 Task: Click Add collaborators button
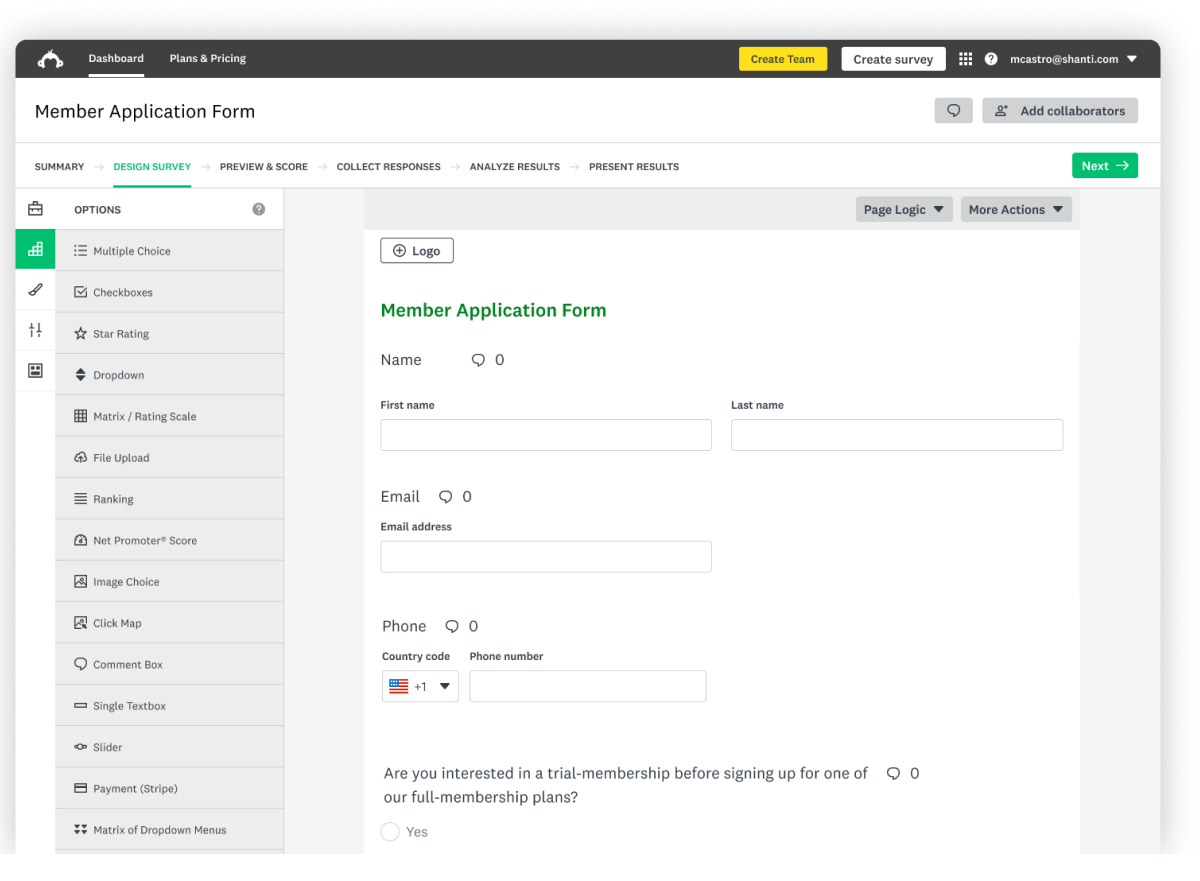click(1060, 111)
